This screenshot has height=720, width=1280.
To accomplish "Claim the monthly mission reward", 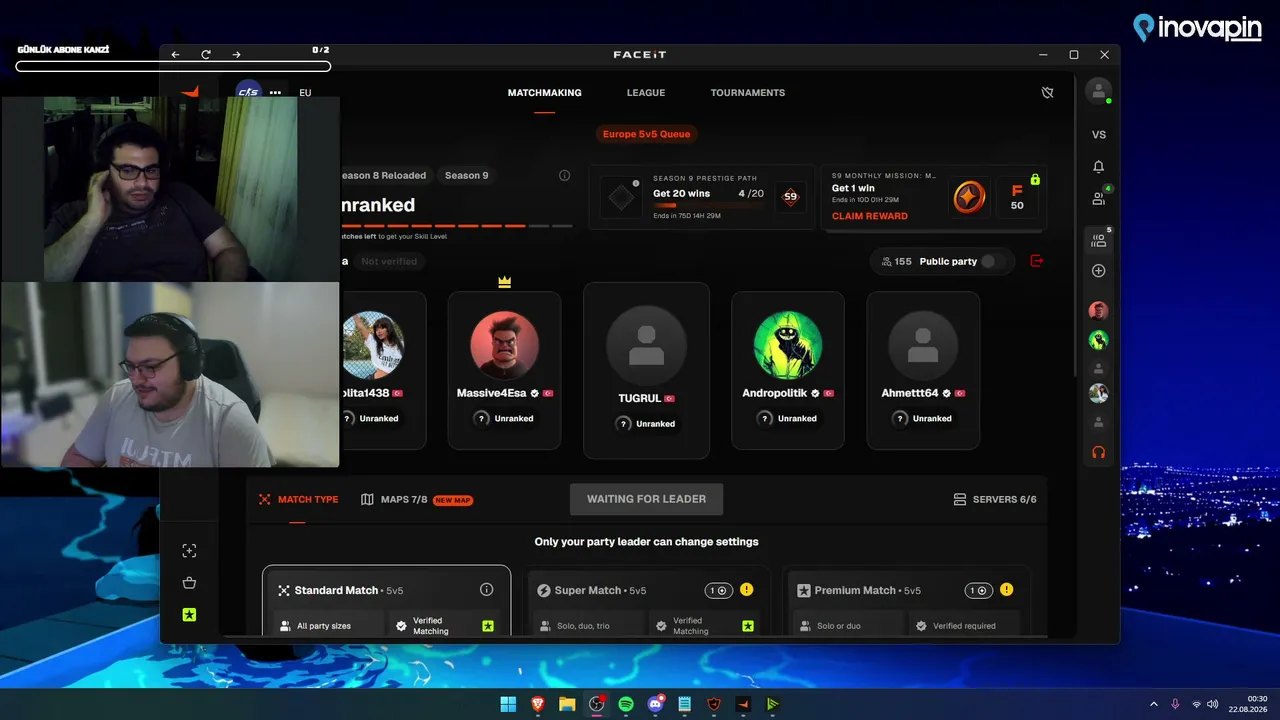I will click(870, 216).
